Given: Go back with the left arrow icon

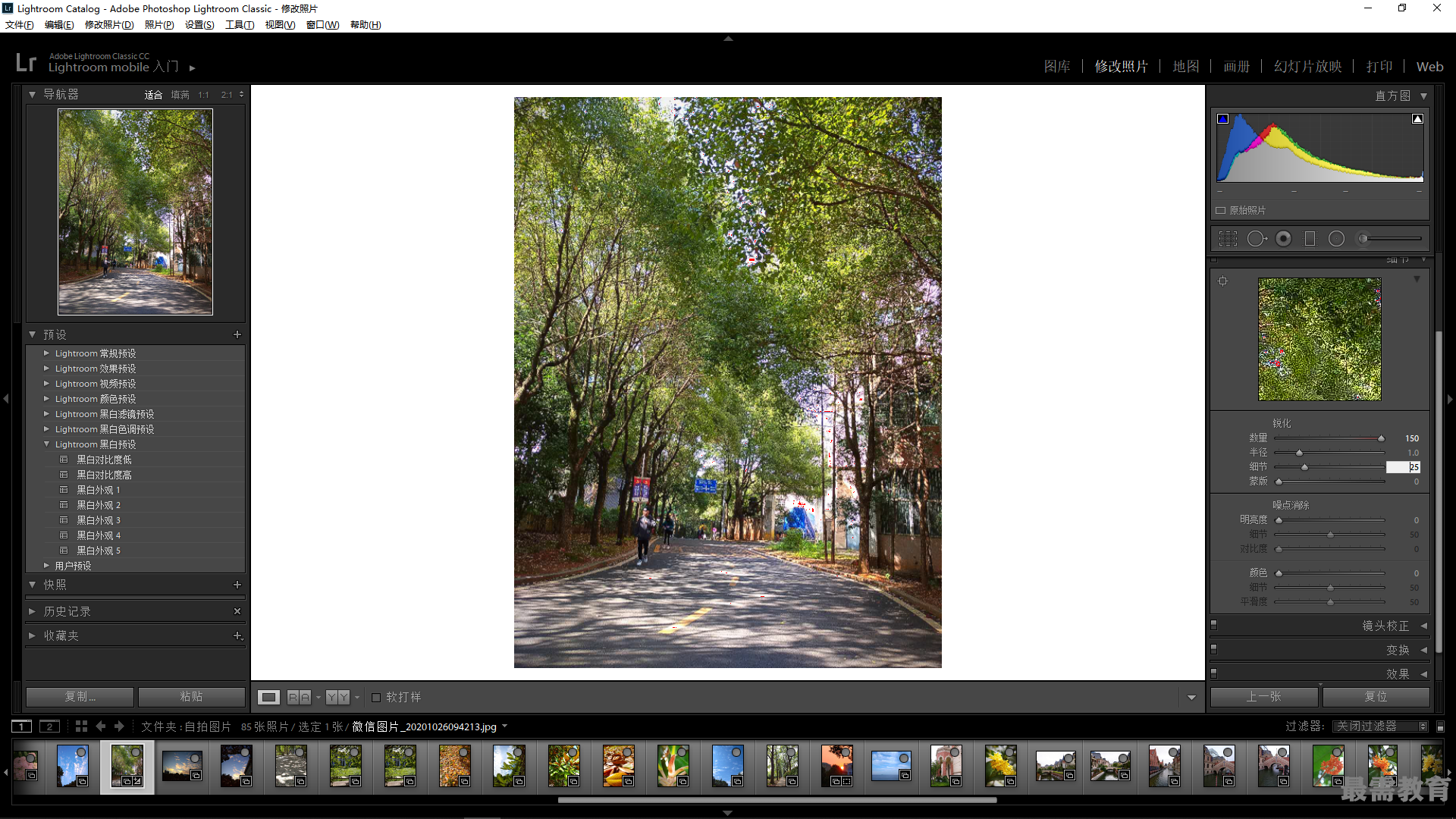Looking at the screenshot, I should coord(101,726).
